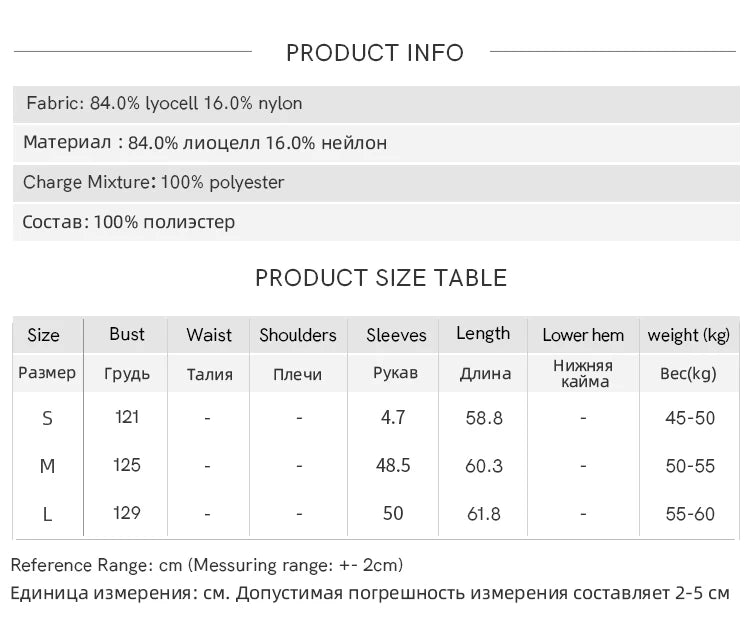Click the PRODUCT INFO heading
Screen dimensions: 750x630
click(x=375, y=53)
